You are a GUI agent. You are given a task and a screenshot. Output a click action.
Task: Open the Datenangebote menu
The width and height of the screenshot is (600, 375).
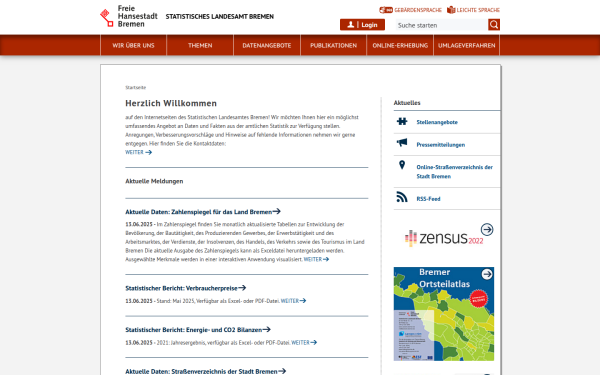267,45
